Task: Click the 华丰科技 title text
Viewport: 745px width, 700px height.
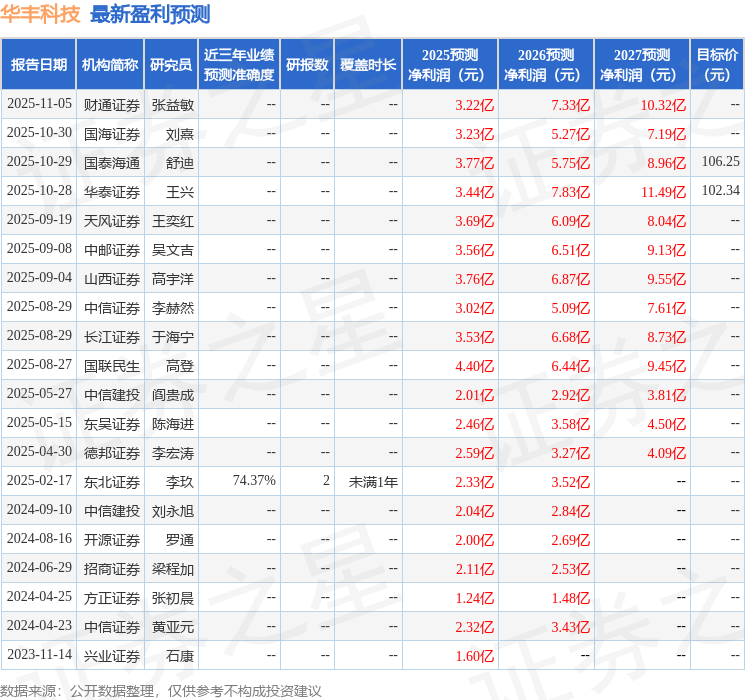Action: click(x=40, y=14)
